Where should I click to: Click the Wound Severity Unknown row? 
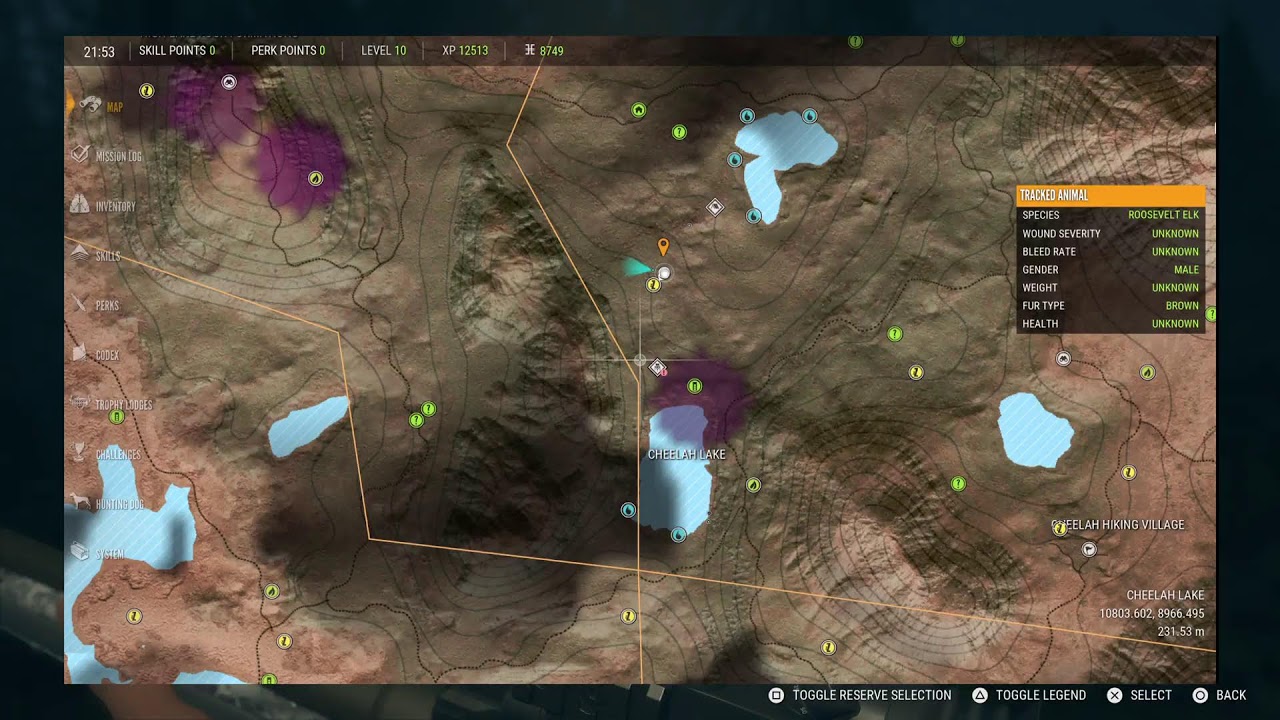(1111, 233)
